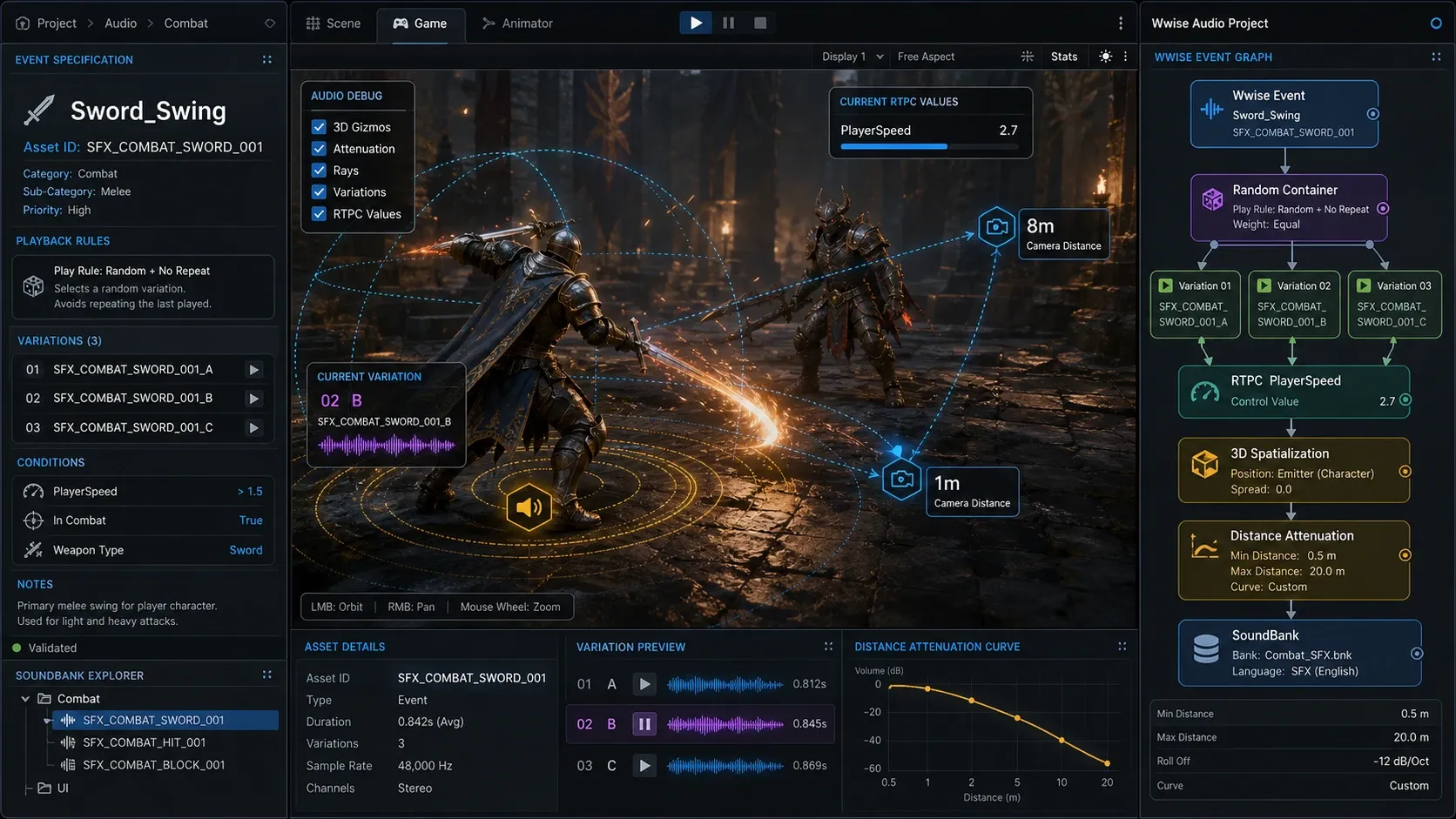Uncheck the Variations debug checkbox
Image resolution: width=1456 pixels, height=819 pixels.
coord(319,192)
